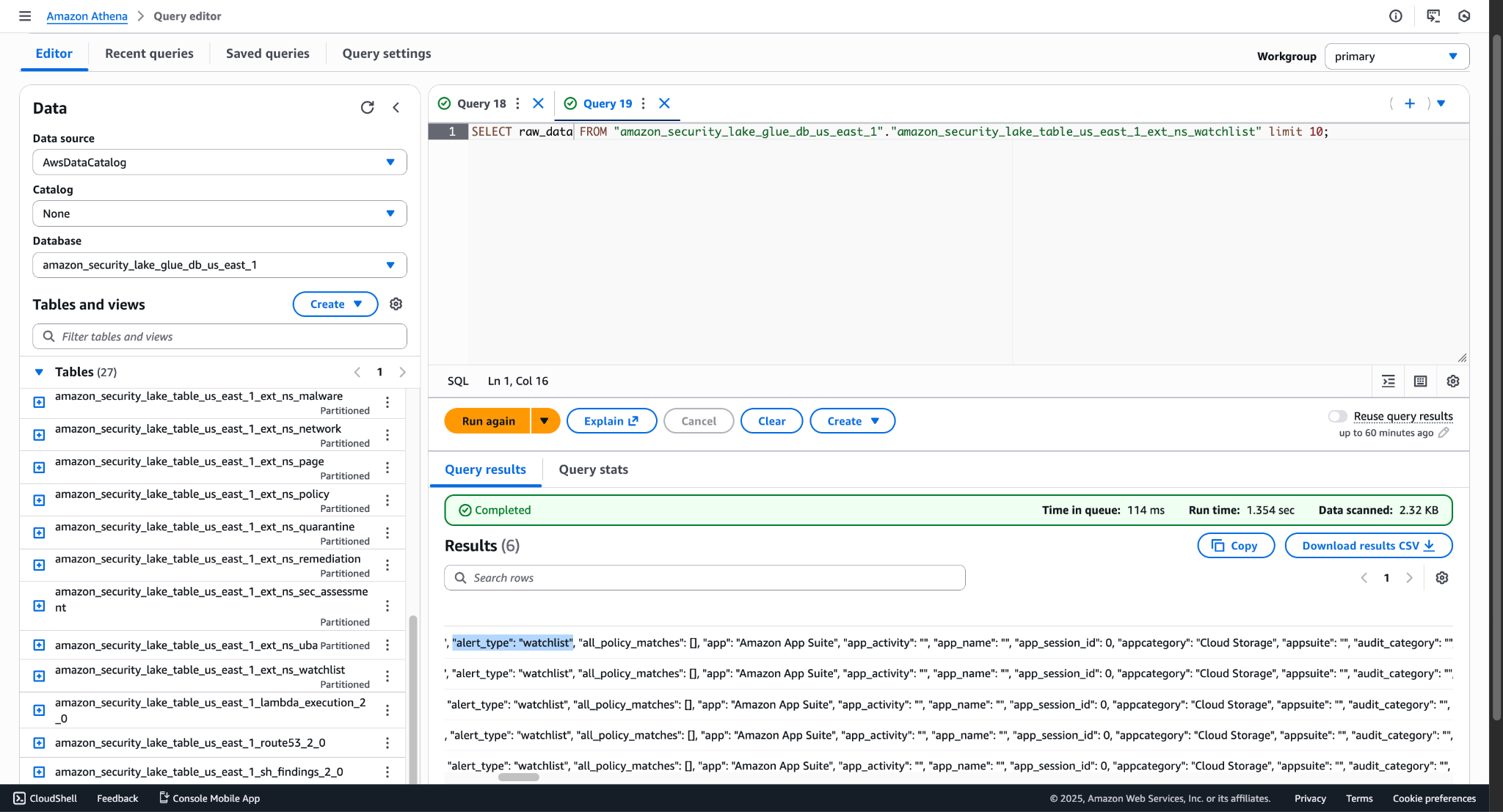The image size is (1503, 812).
Task: Open Tables and views settings gear
Action: click(396, 304)
